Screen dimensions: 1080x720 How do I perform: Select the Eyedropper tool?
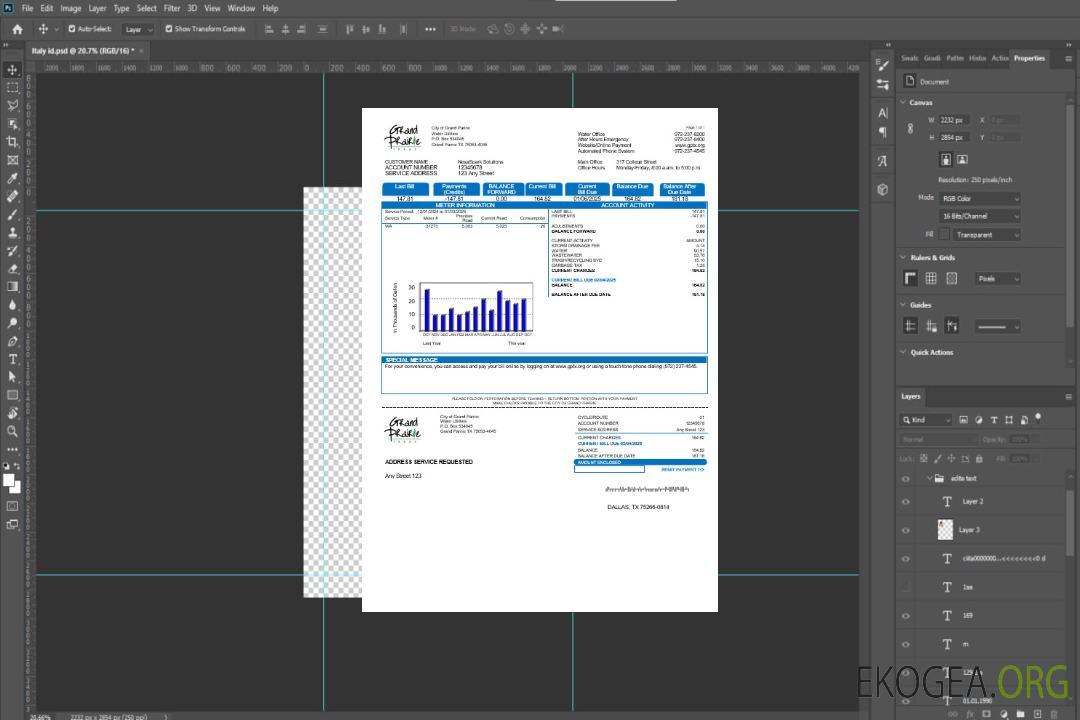pos(12,178)
